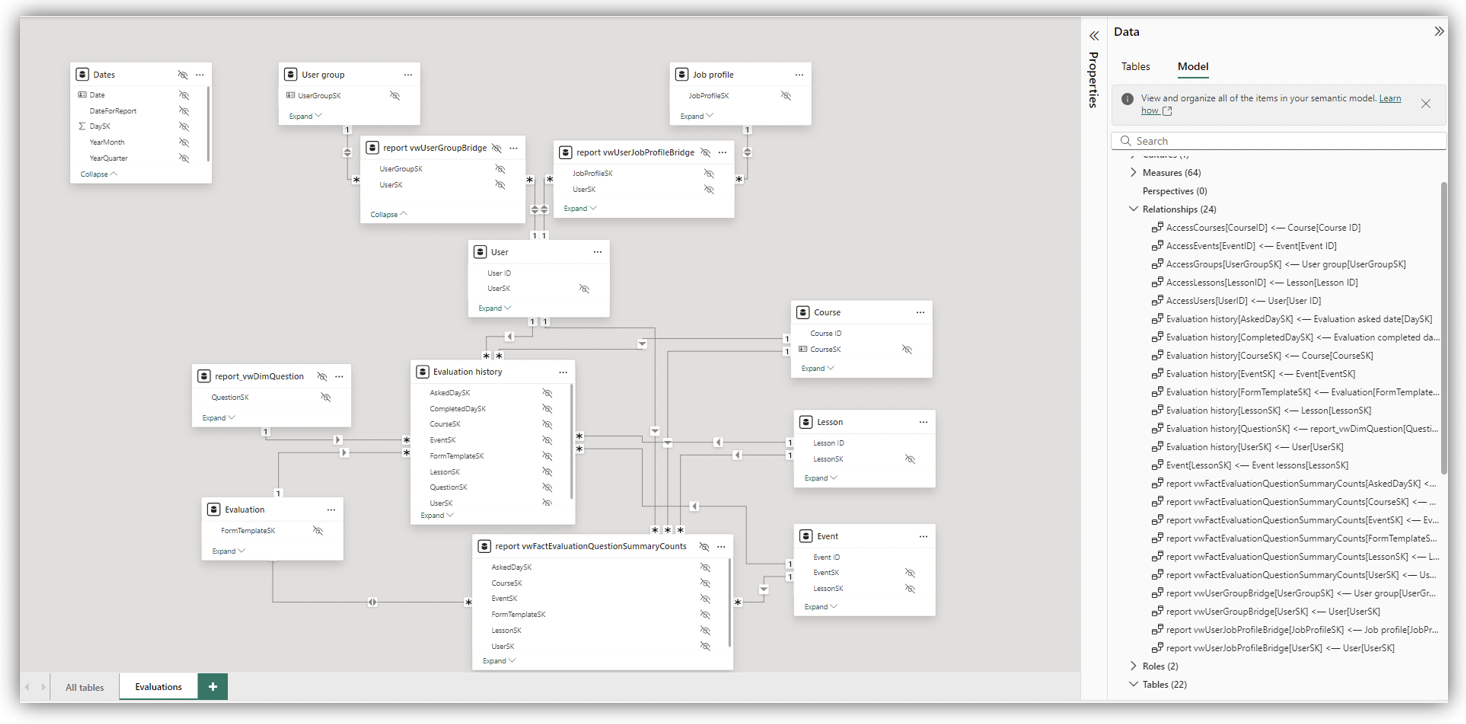
Task: Select Perspectives (0) in the model tree
Action: coord(1175,191)
